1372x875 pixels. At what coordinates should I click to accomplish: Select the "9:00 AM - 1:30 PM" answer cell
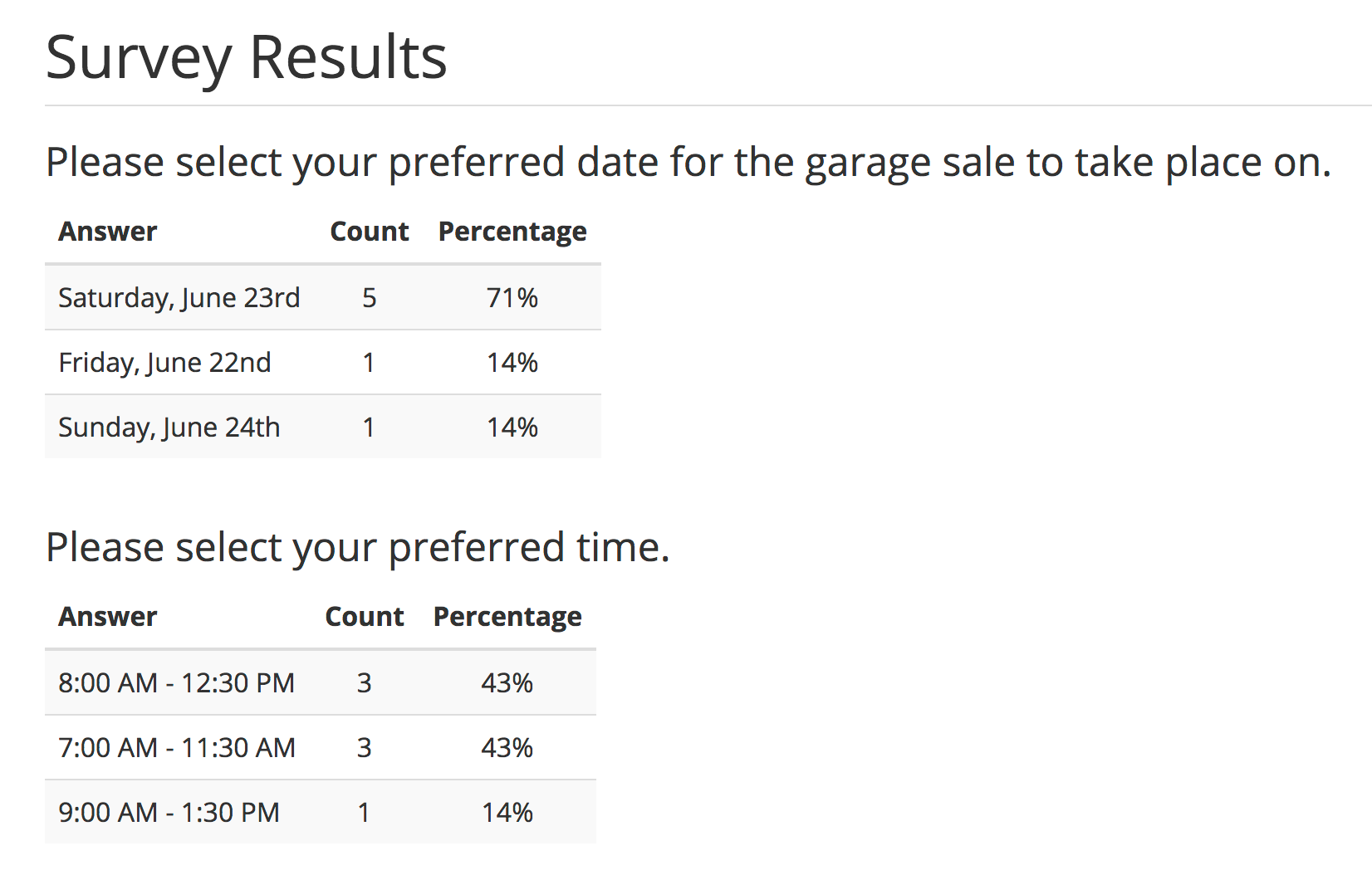coord(169,813)
